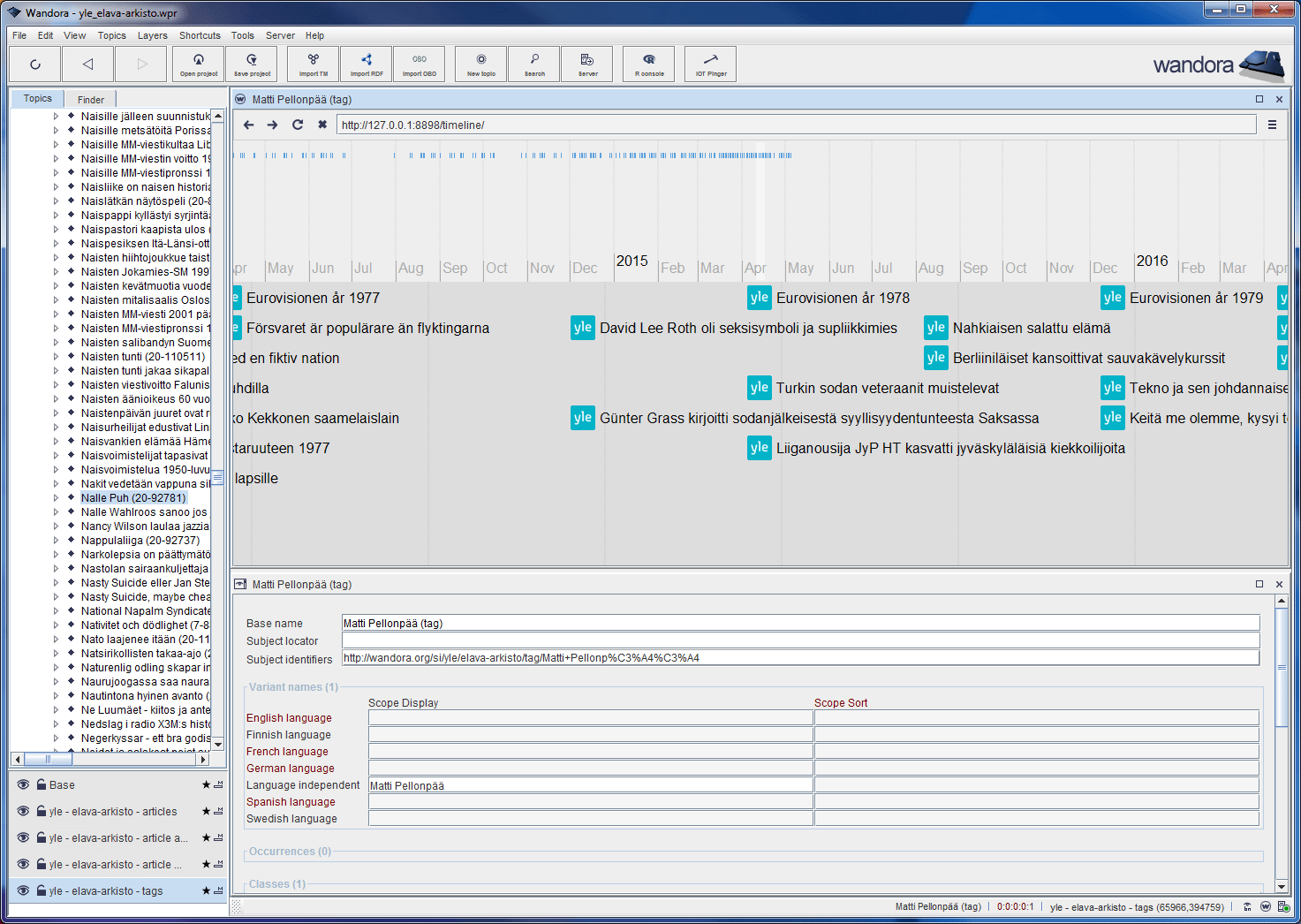This screenshot has width=1301, height=924.
Task: Hide the yle - elava-arkisto - articles layer
Action: point(24,811)
